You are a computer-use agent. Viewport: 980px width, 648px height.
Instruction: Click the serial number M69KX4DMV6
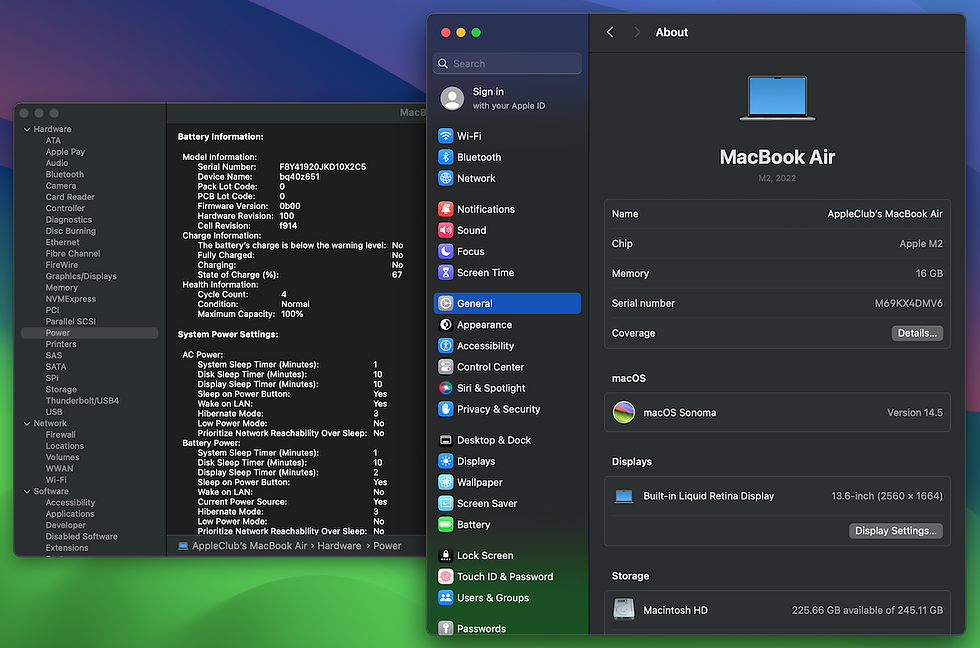(x=908, y=303)
